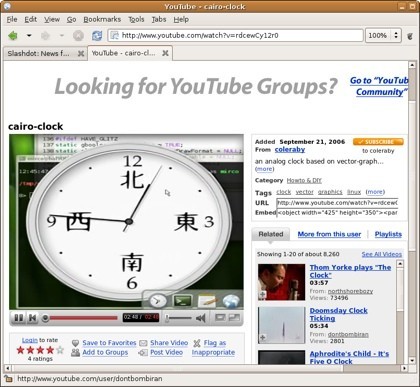Click the orange Subscribe button
420x387 pixels.
click(378, 142)
